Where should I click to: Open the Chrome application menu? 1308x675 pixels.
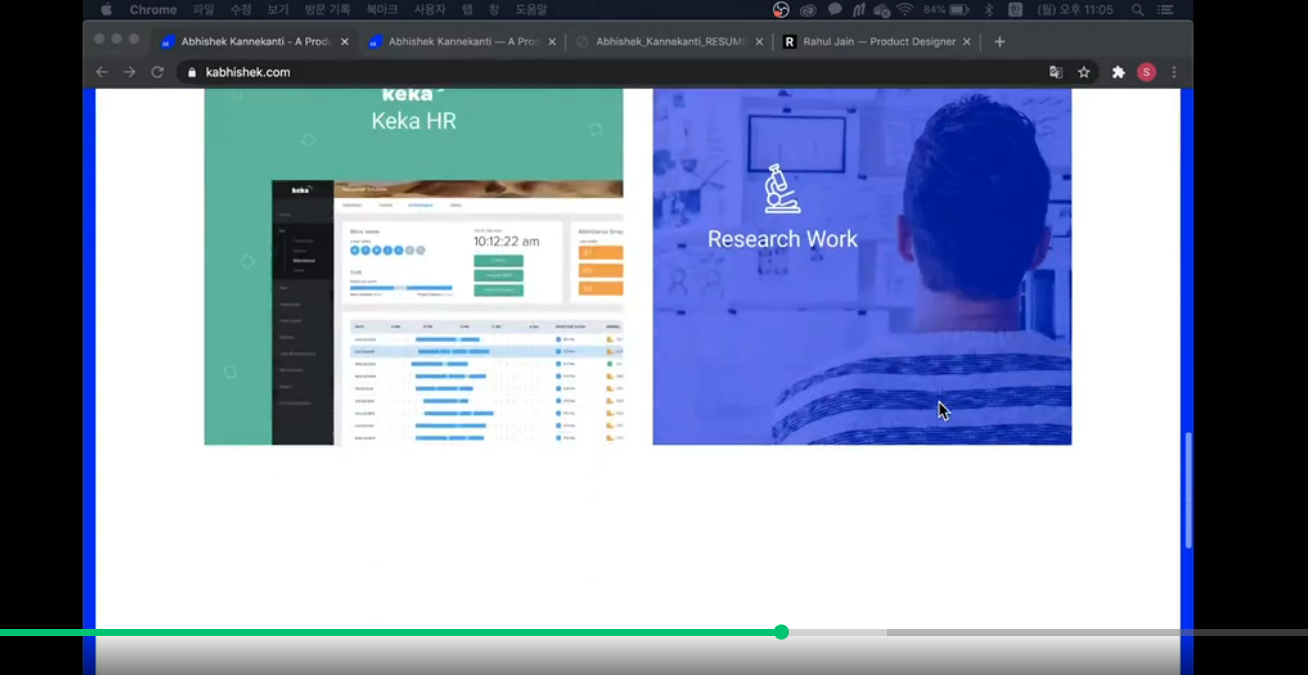click(153, 10)
